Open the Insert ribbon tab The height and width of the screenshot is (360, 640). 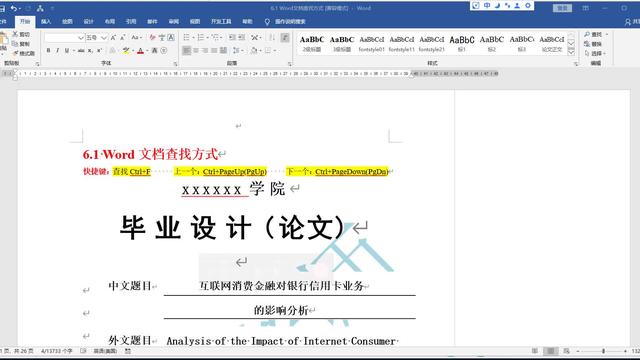46,22
